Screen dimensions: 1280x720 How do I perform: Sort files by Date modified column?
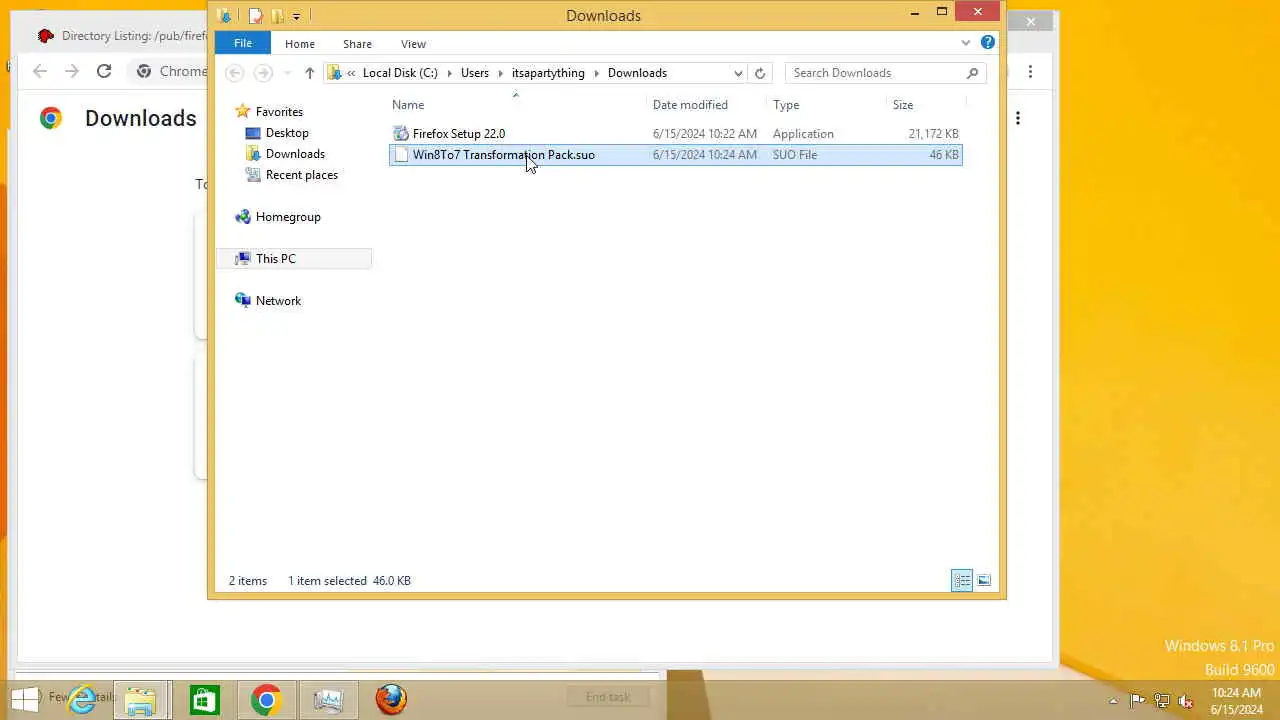click(690, 105)
